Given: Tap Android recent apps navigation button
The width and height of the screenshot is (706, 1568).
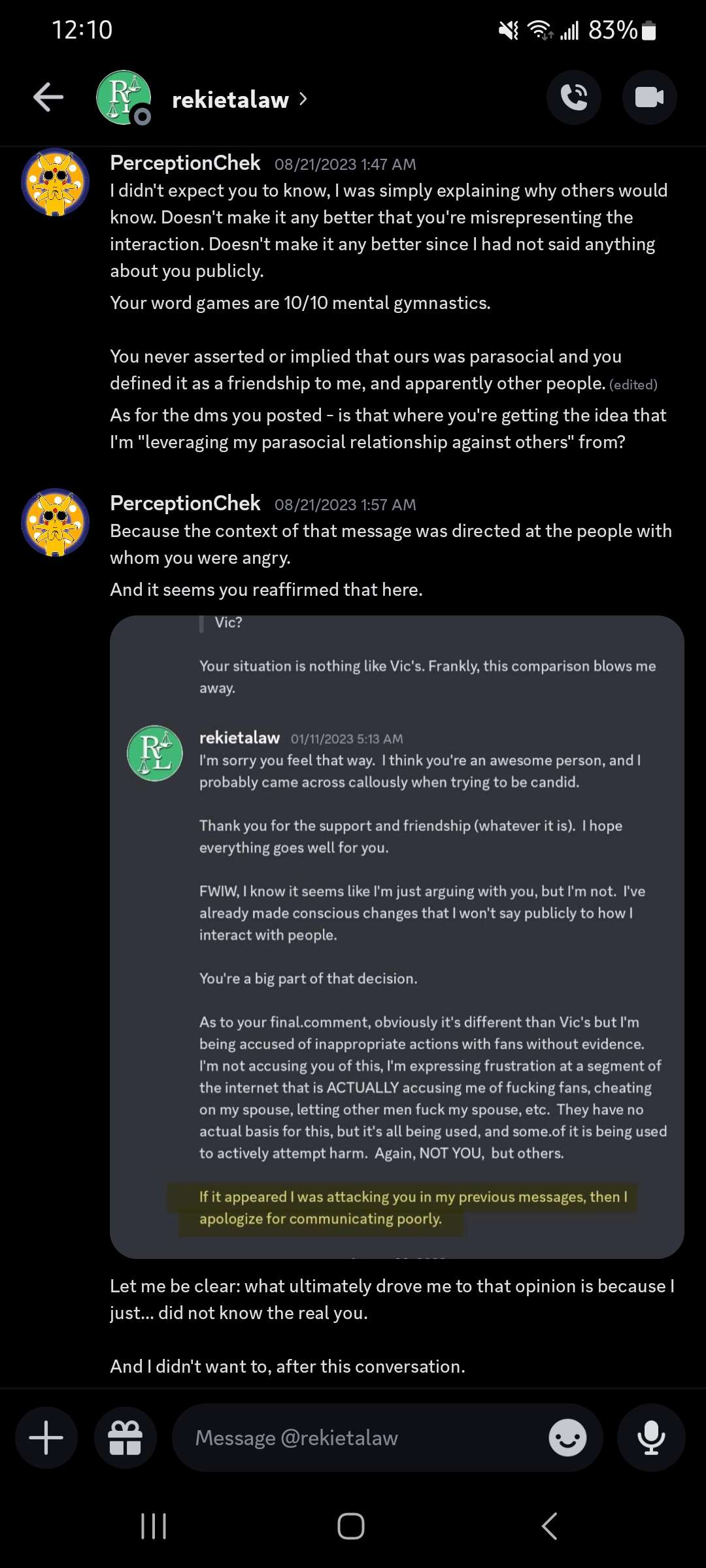Looking at the screenshot, I should tap(154, 1526).
